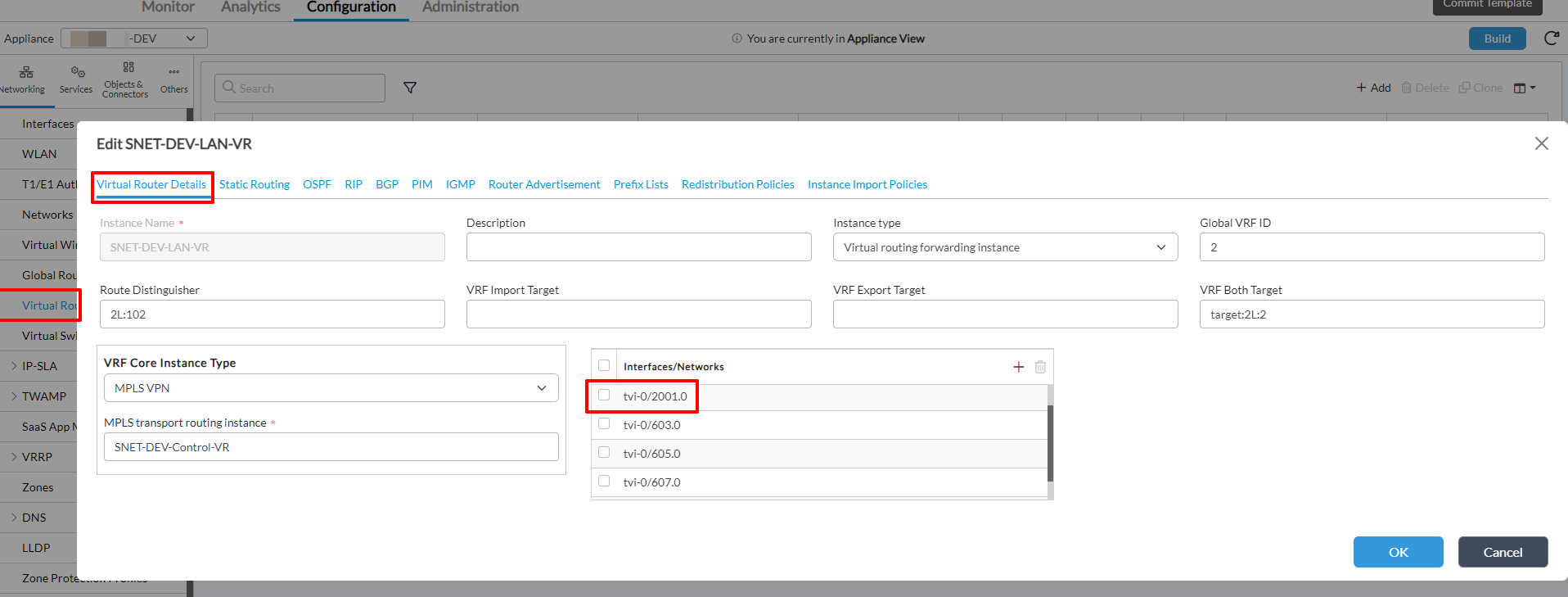The image size is (1568, 597).
Task: Click the VRF Import Target field
Action: 638,314
